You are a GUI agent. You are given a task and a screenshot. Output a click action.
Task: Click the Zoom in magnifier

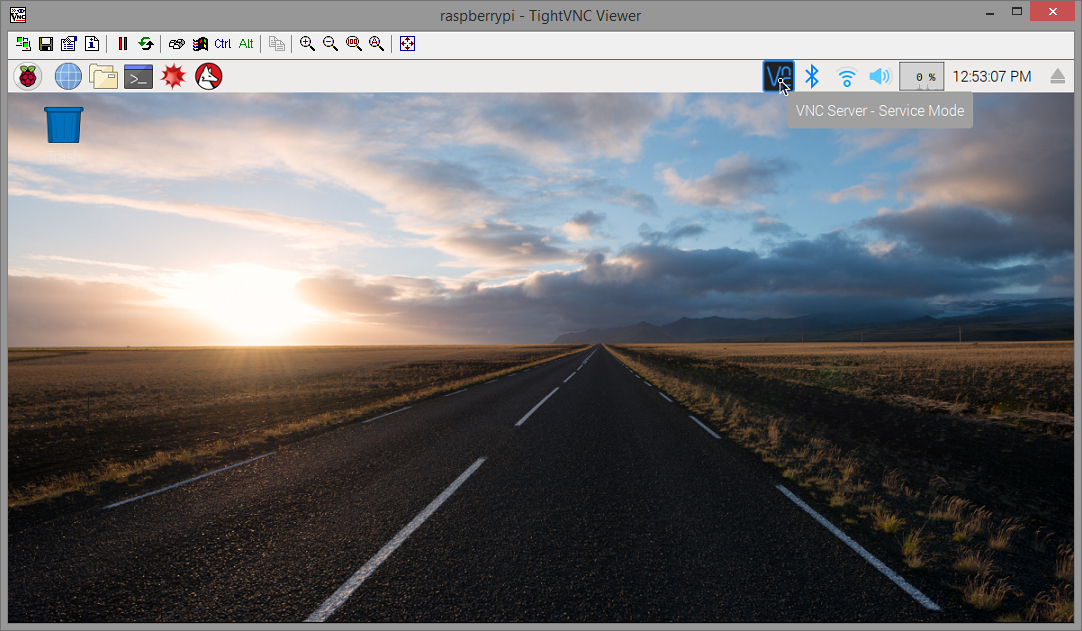pos(308,43)
